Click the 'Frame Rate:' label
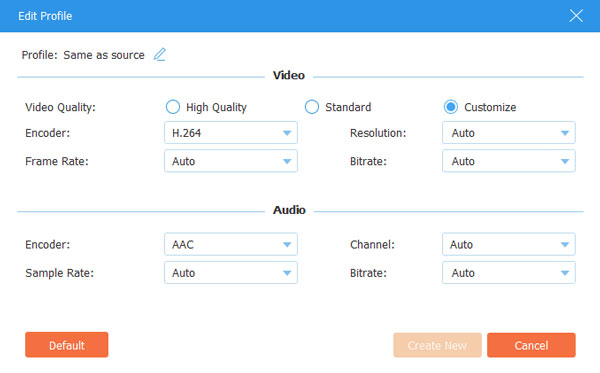 (57, 161)
